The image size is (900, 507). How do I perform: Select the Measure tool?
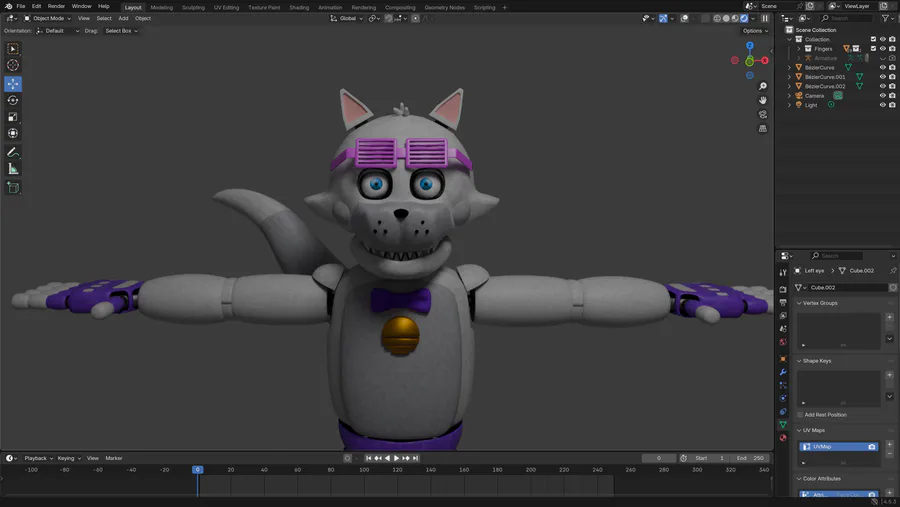[13, 169]
